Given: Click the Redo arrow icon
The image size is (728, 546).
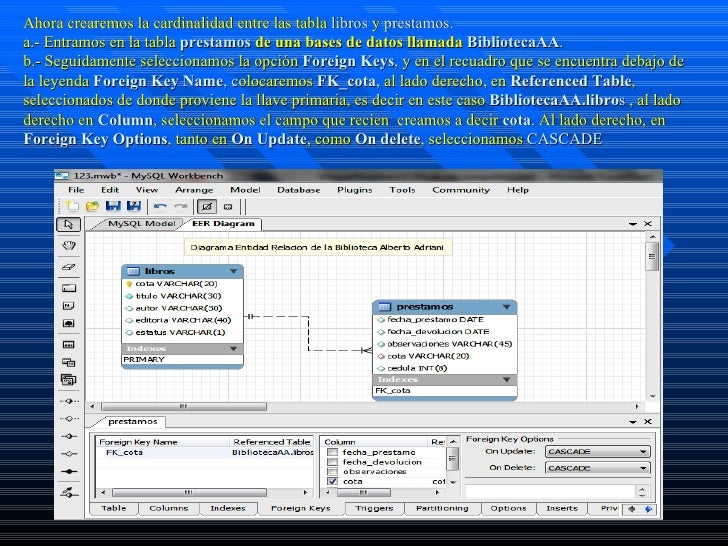Looking at the screenshot, I should [181, 206].
